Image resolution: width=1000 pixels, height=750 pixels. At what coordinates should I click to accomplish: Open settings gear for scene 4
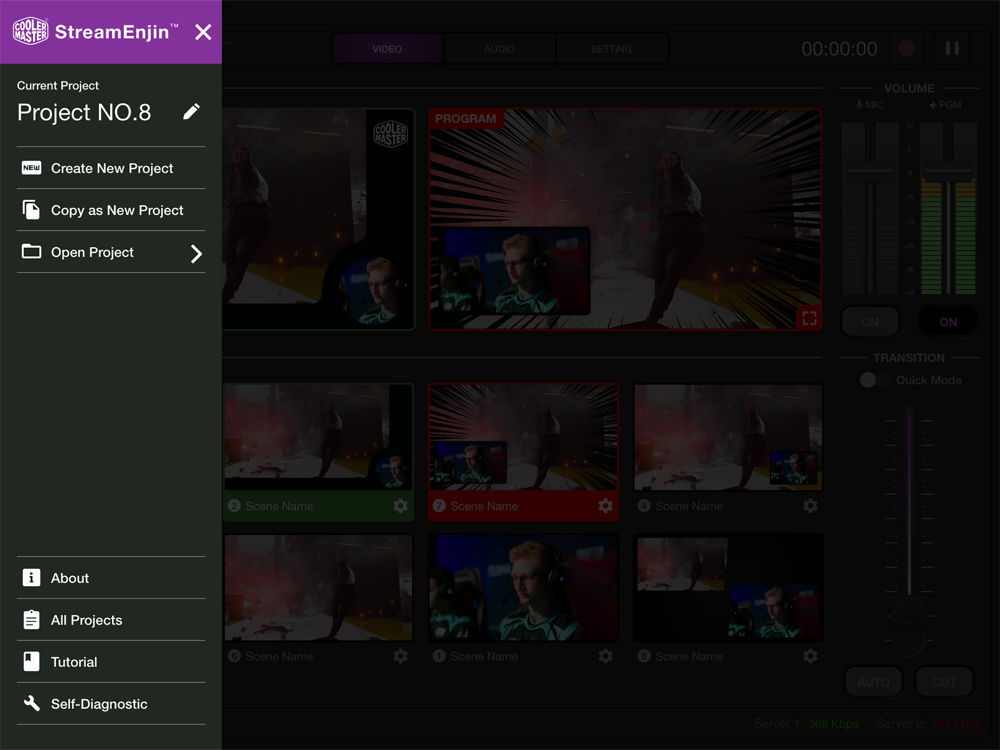(811, 506)
